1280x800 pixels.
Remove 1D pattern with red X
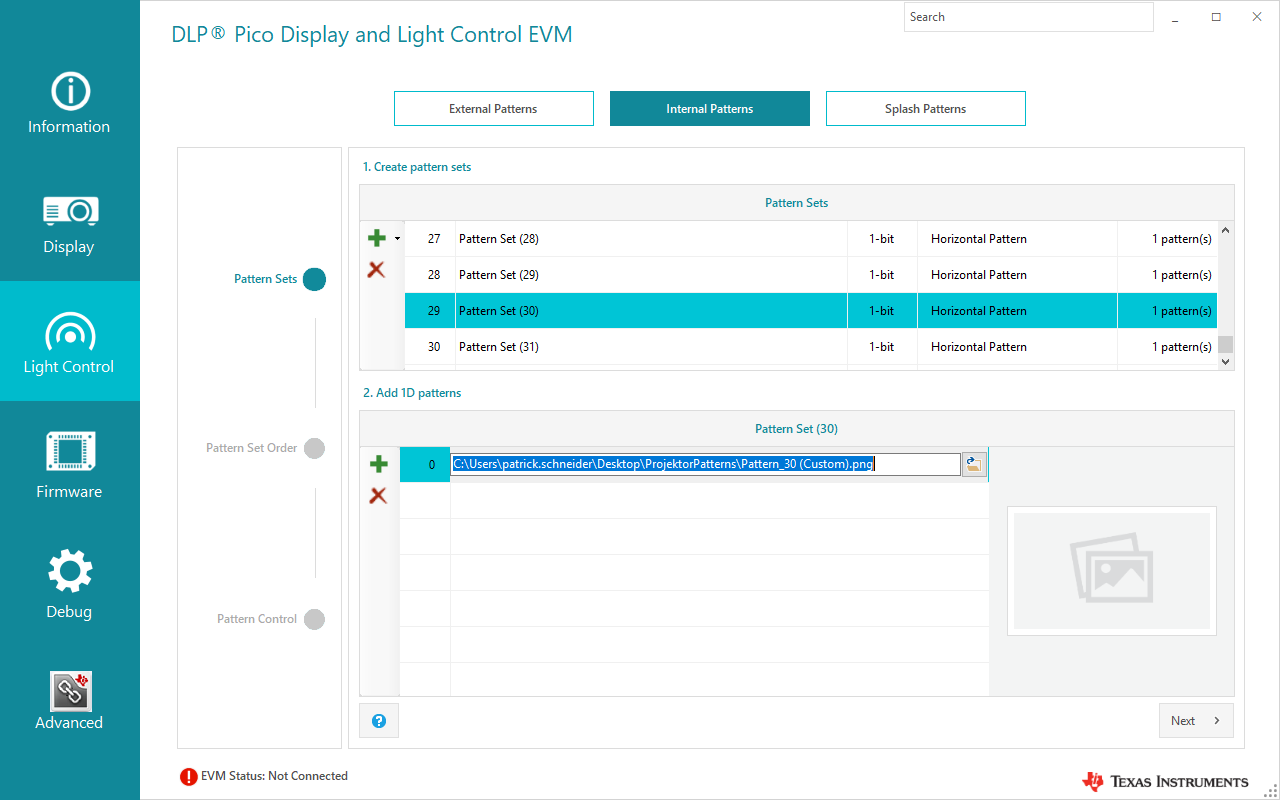click(378, 495)
